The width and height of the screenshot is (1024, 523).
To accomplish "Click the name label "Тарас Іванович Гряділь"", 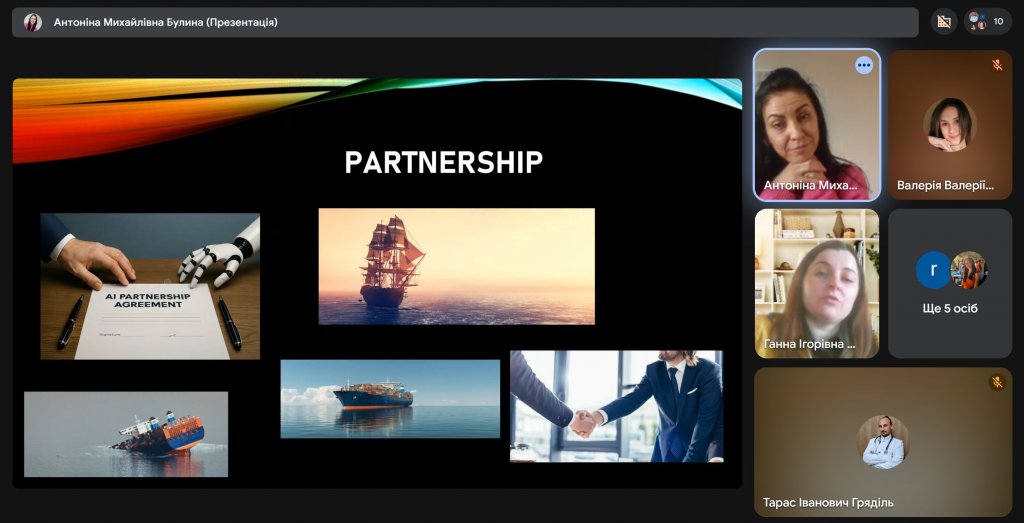I will 828,503.
